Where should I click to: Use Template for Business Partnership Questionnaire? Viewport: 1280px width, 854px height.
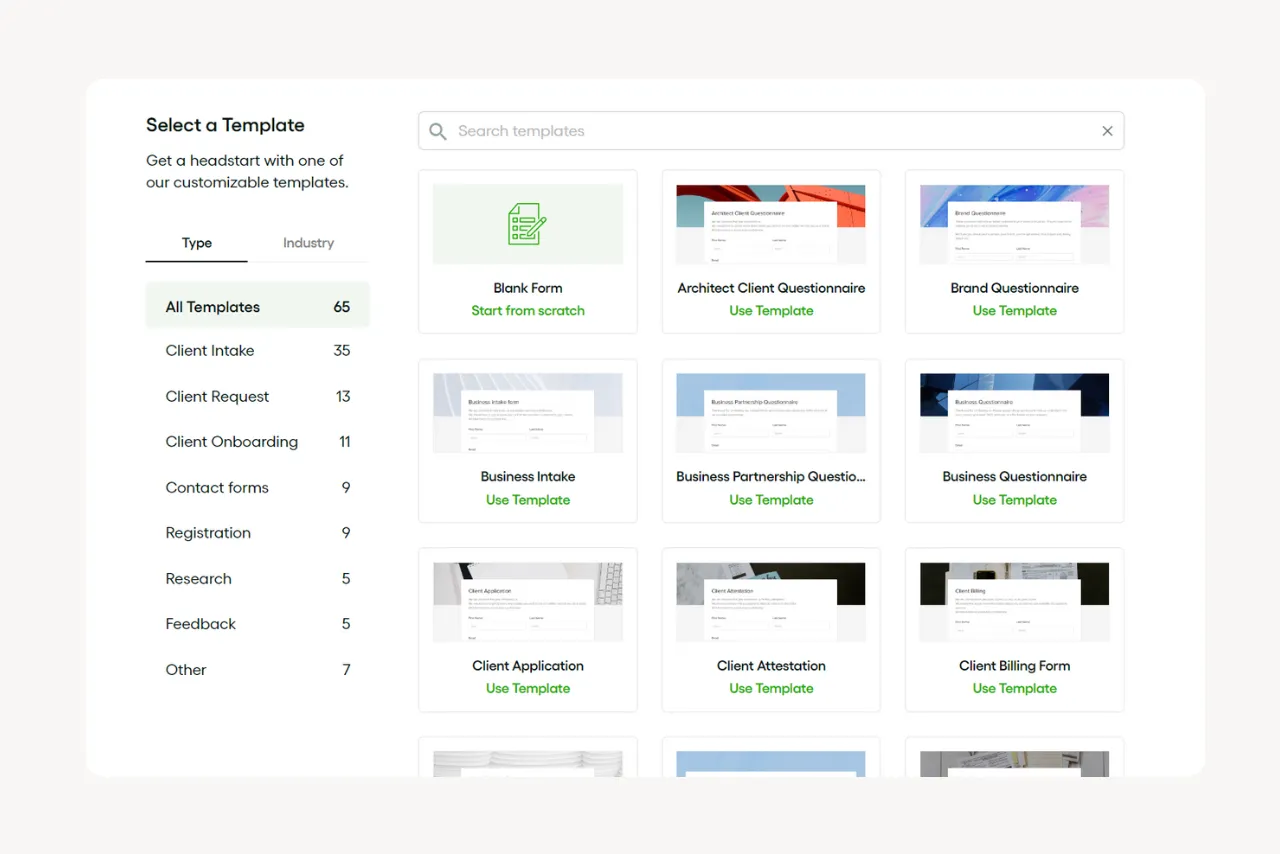771,500
